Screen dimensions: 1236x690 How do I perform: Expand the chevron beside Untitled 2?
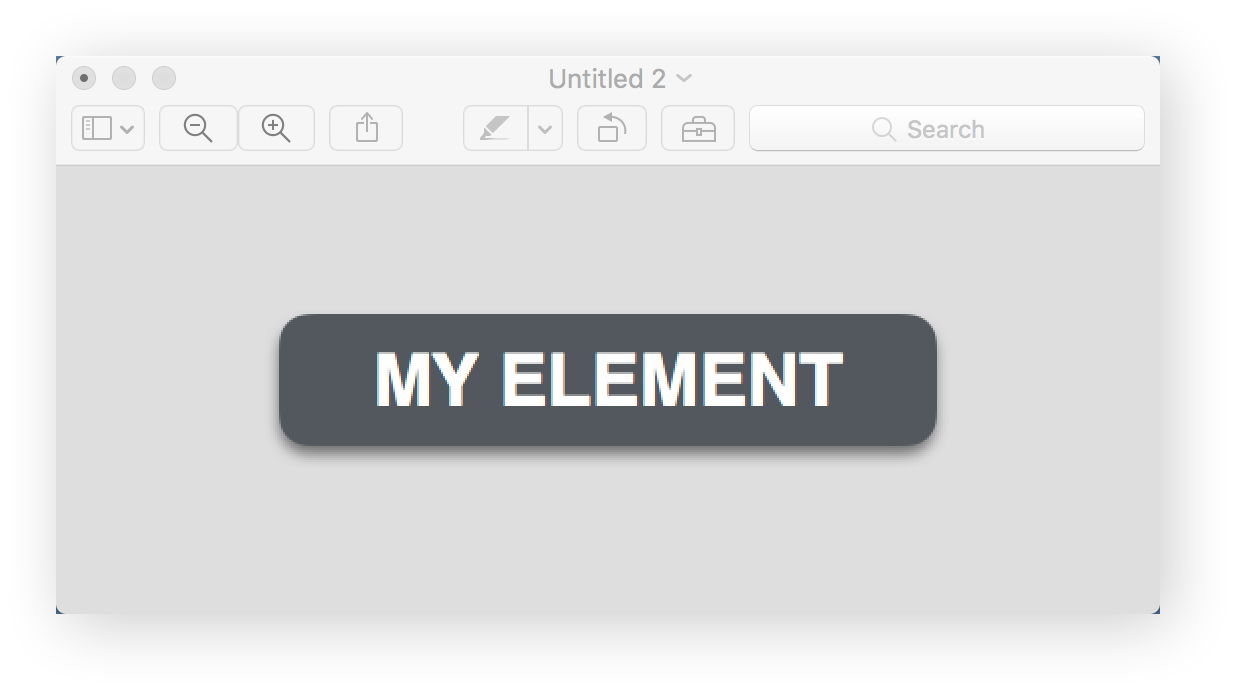tap(684, 78)
